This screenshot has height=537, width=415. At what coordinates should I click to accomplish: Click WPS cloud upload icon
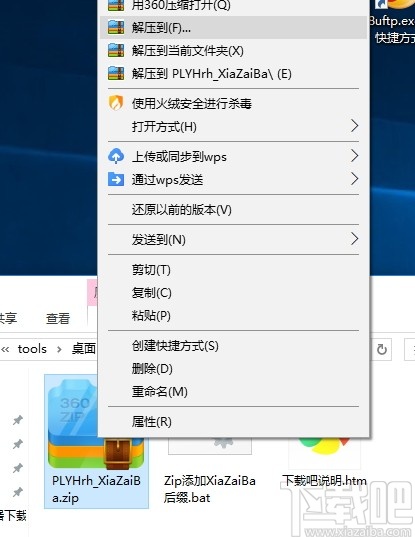[x=116, y=156]
